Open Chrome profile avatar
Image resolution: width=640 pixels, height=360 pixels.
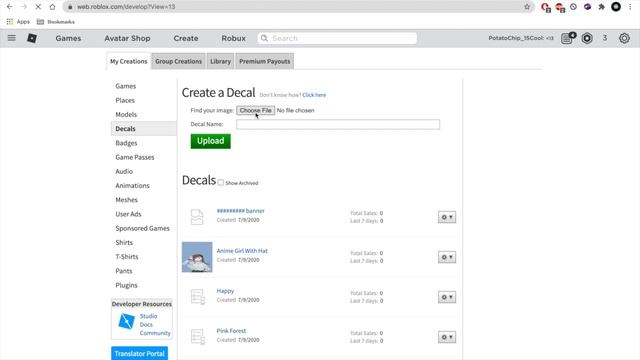(616, 7)
